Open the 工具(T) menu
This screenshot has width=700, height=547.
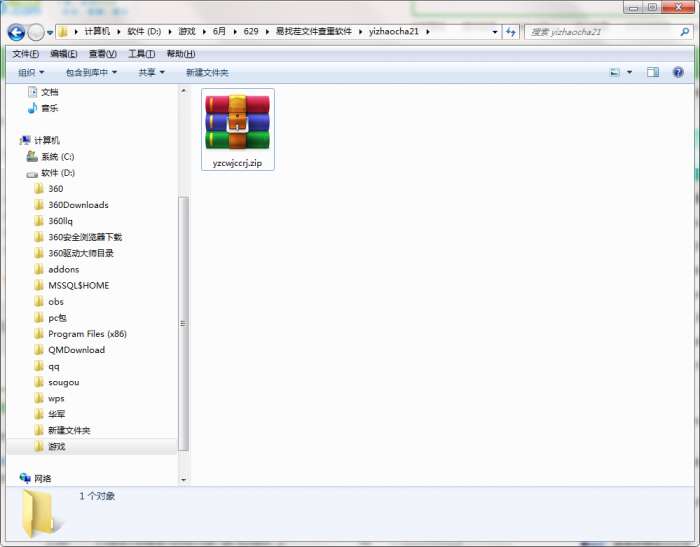pos(141,53)
